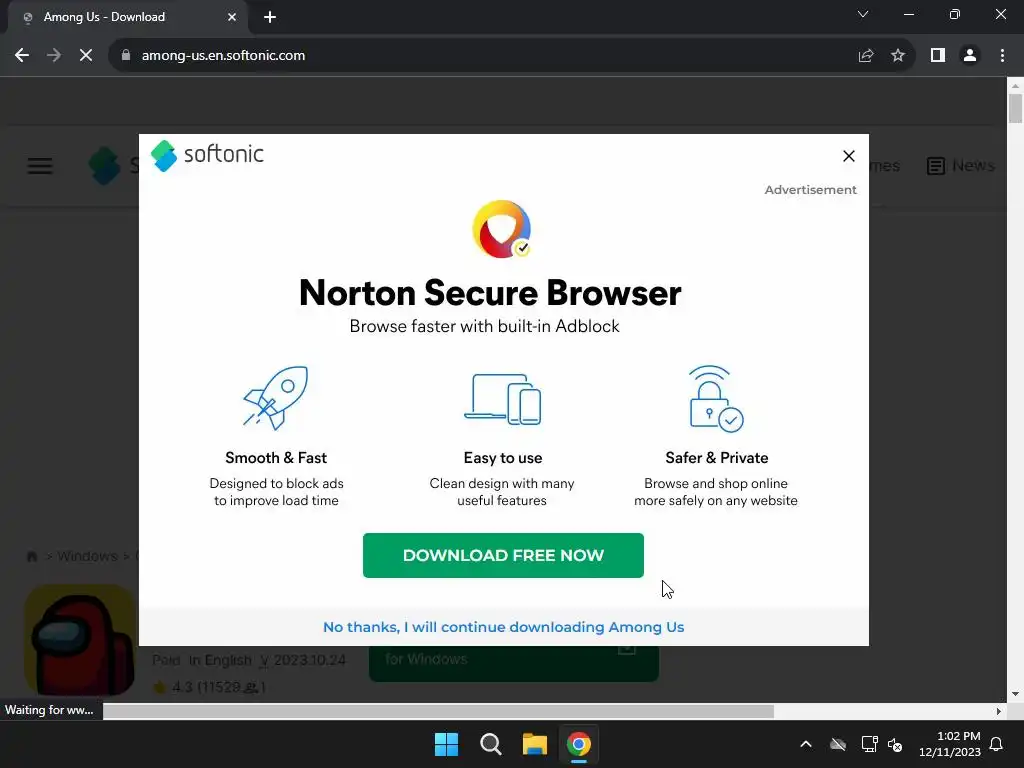Click the 'Easy to use' heading
Viewport: 1024px width, 768px height.
[503, 458]
